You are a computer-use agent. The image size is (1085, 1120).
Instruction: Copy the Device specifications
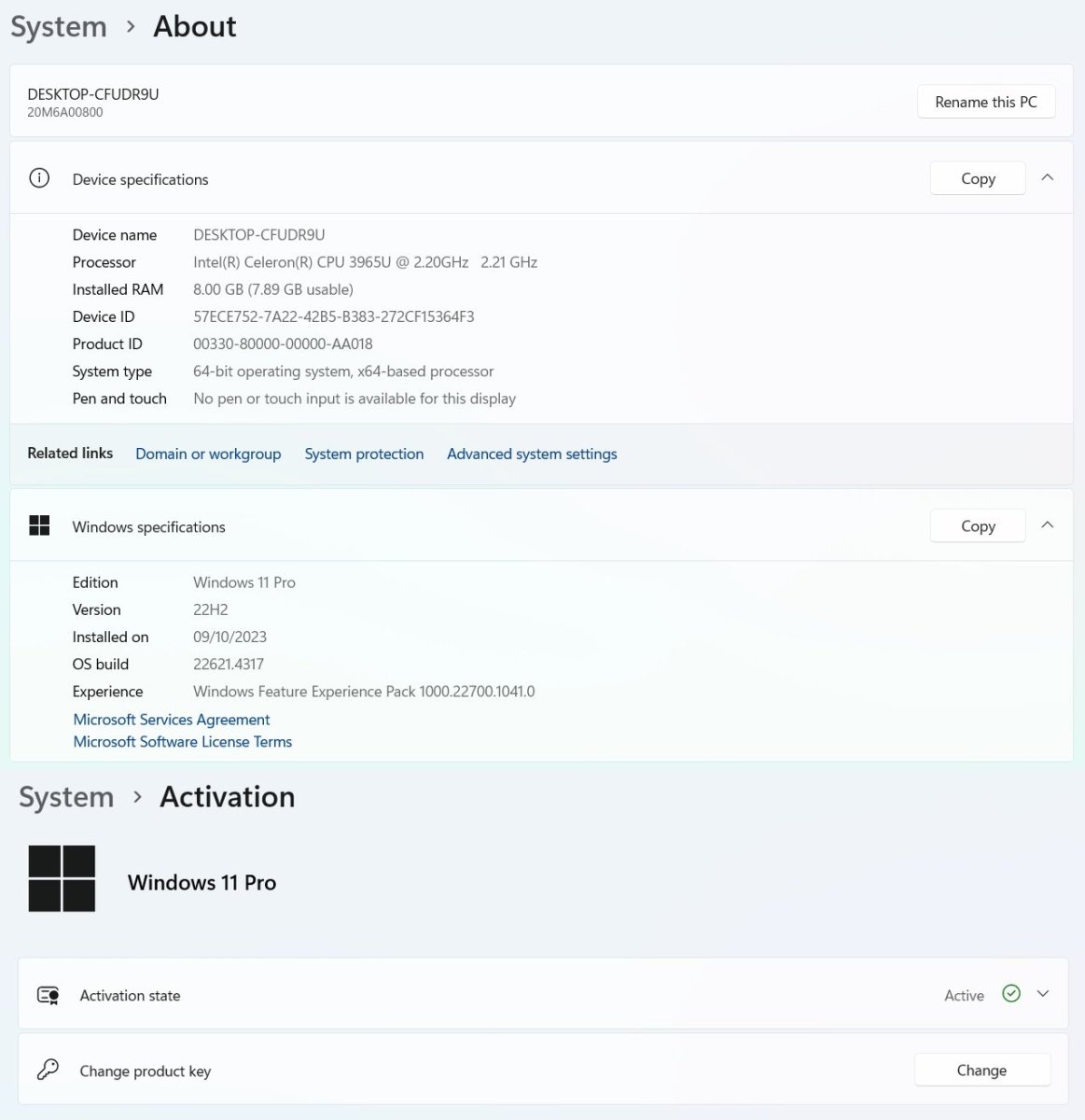[978, 178]
